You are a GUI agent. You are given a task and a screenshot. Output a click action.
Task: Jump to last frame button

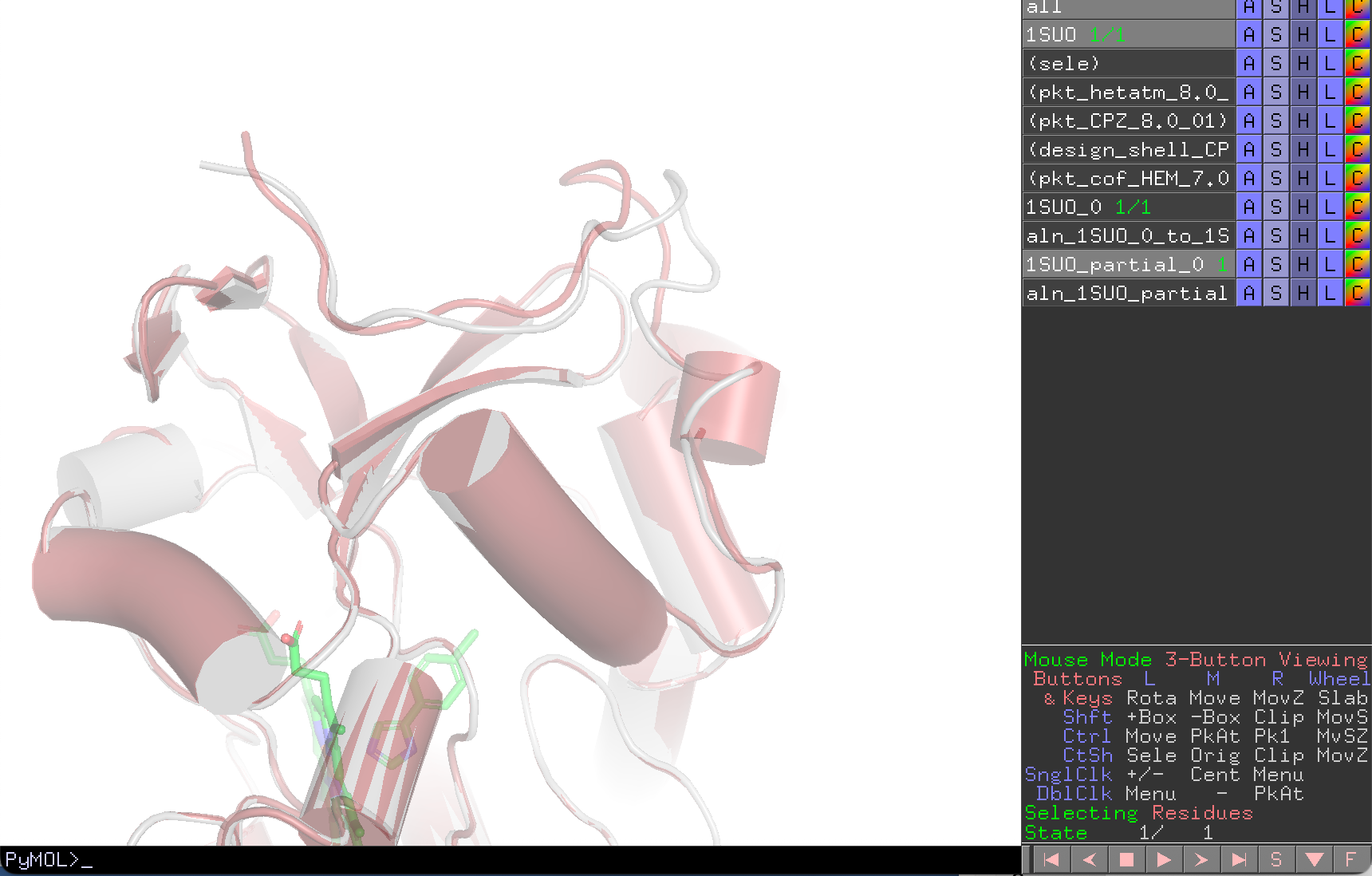1239,859
